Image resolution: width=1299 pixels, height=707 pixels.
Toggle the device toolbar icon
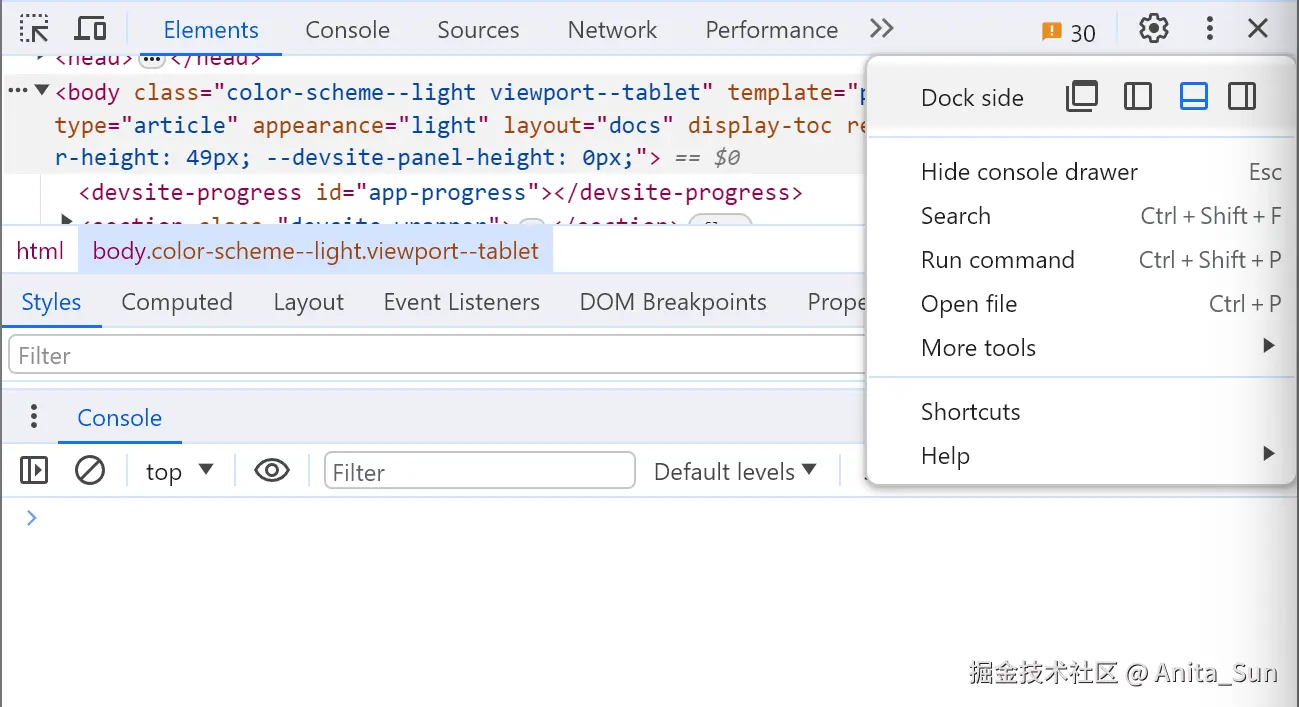(x=91, y=29)
